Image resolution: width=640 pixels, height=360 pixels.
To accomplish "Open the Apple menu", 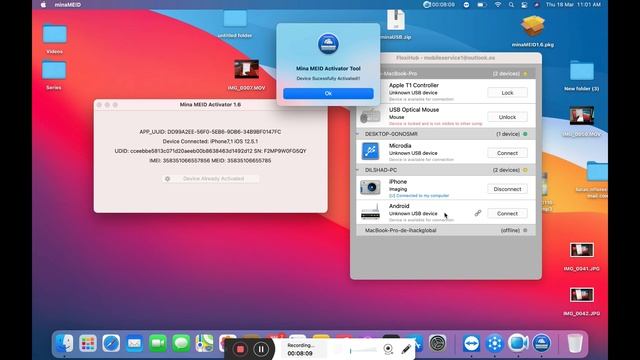I will 44,4.
